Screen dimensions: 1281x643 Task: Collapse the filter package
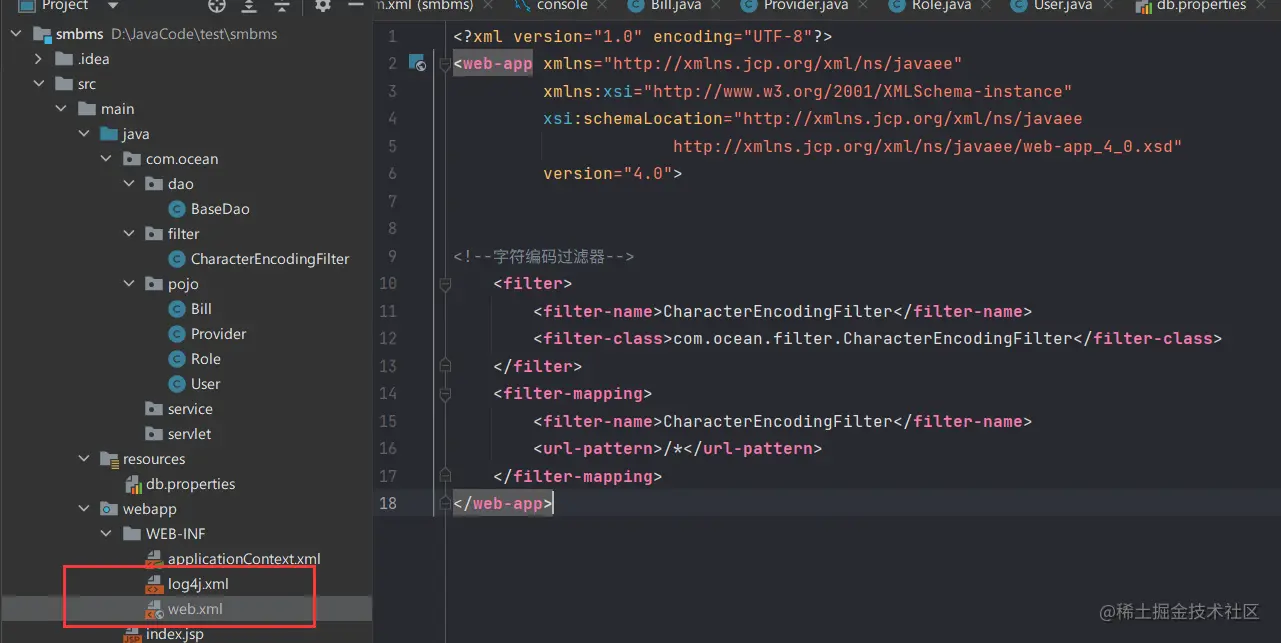click(x=129, y=234)
